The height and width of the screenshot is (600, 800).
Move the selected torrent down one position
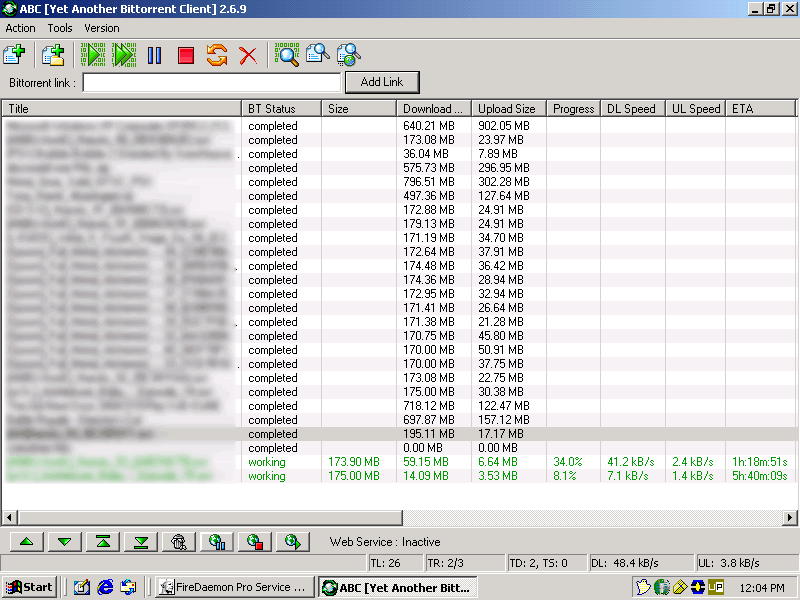tap(65, 542)
